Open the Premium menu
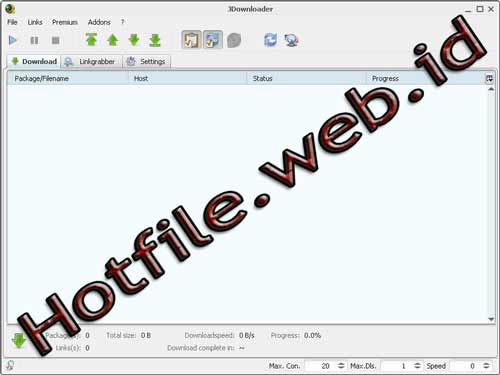 point(65,22)
